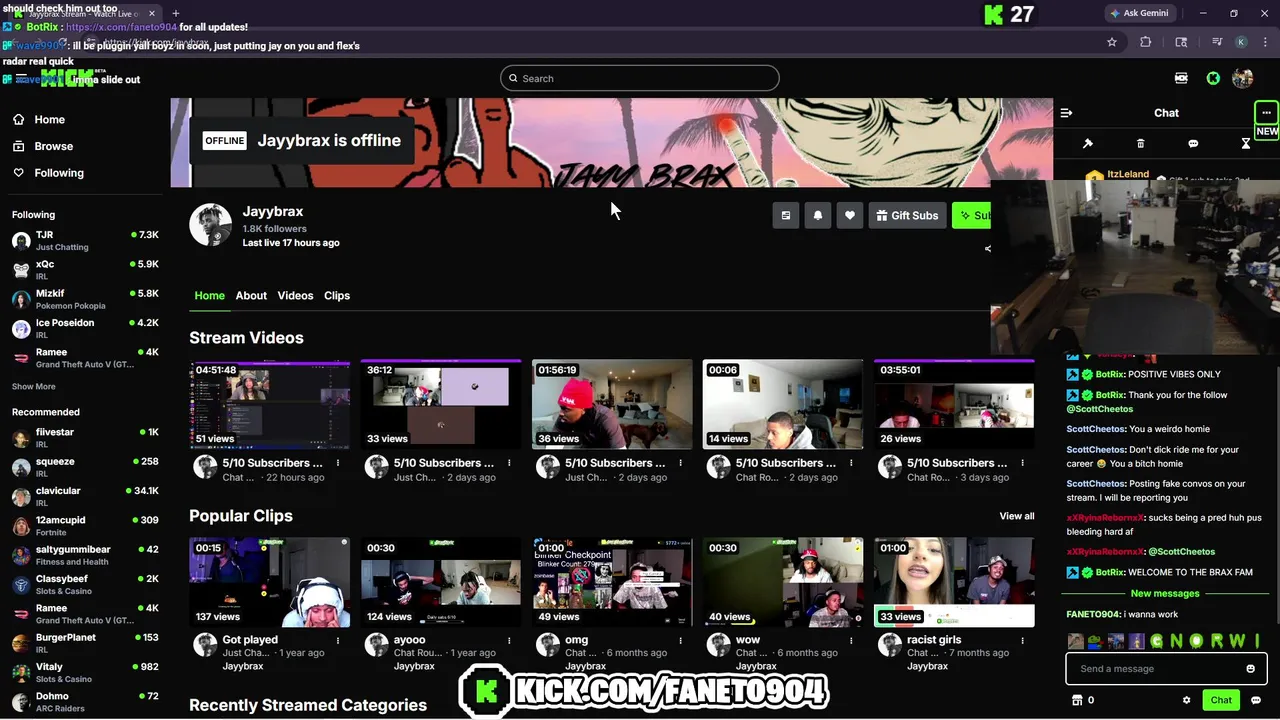Click View all for Popular Clips

pyautogui.click(x=1017, y=516)
